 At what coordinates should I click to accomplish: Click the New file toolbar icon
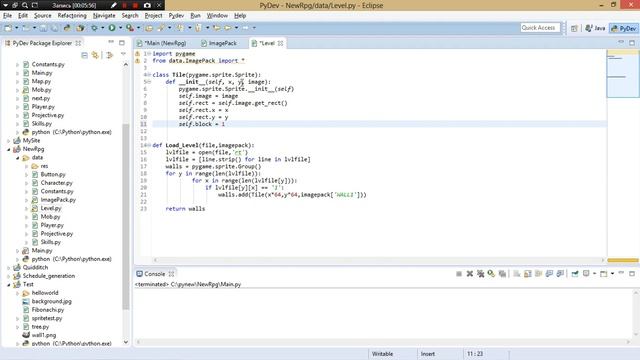pyautogui.click(x=8, y=28)
